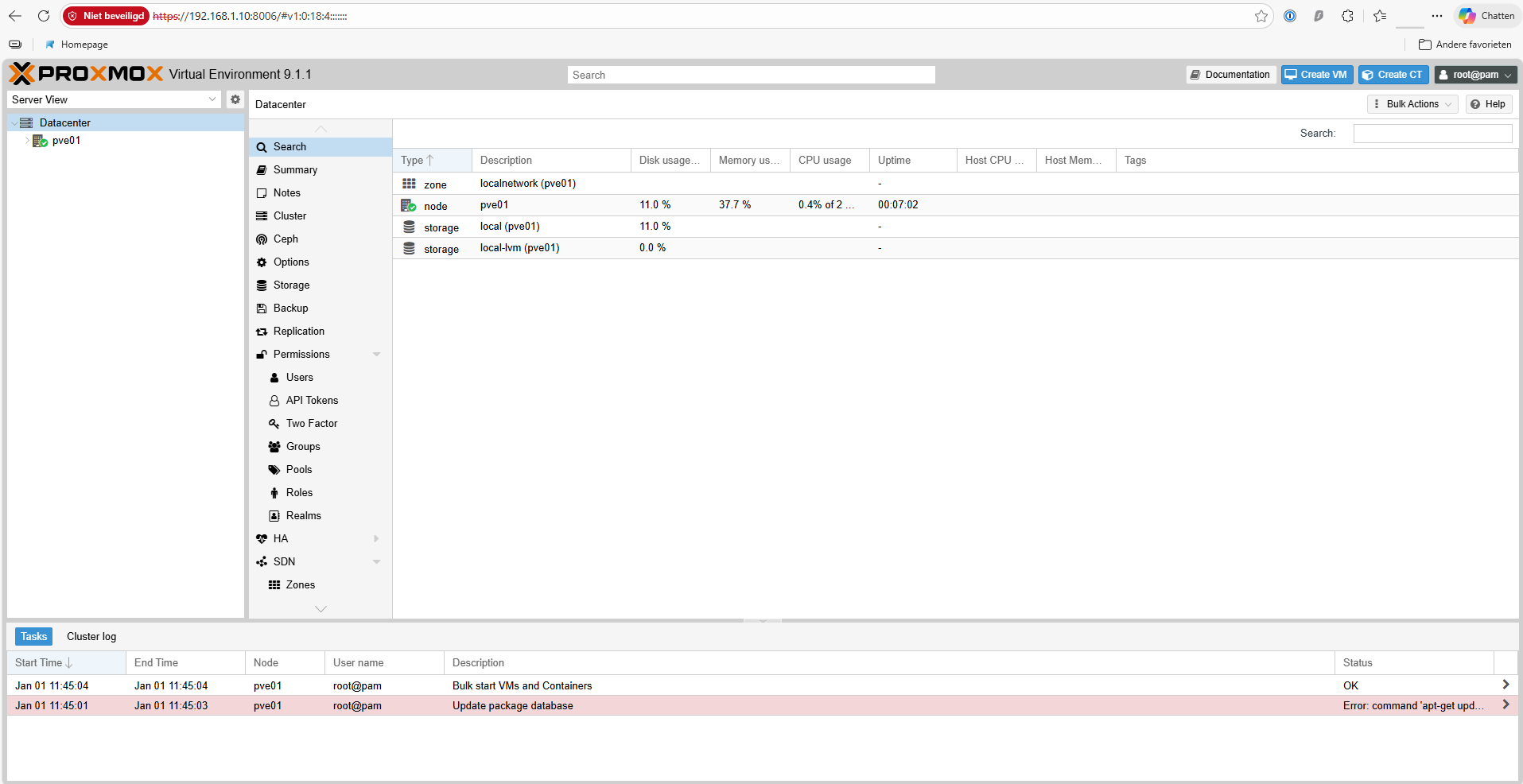This screenshot has height=784, width=1523.
Task: Open the Documentation link
Action: point(1230,74)
